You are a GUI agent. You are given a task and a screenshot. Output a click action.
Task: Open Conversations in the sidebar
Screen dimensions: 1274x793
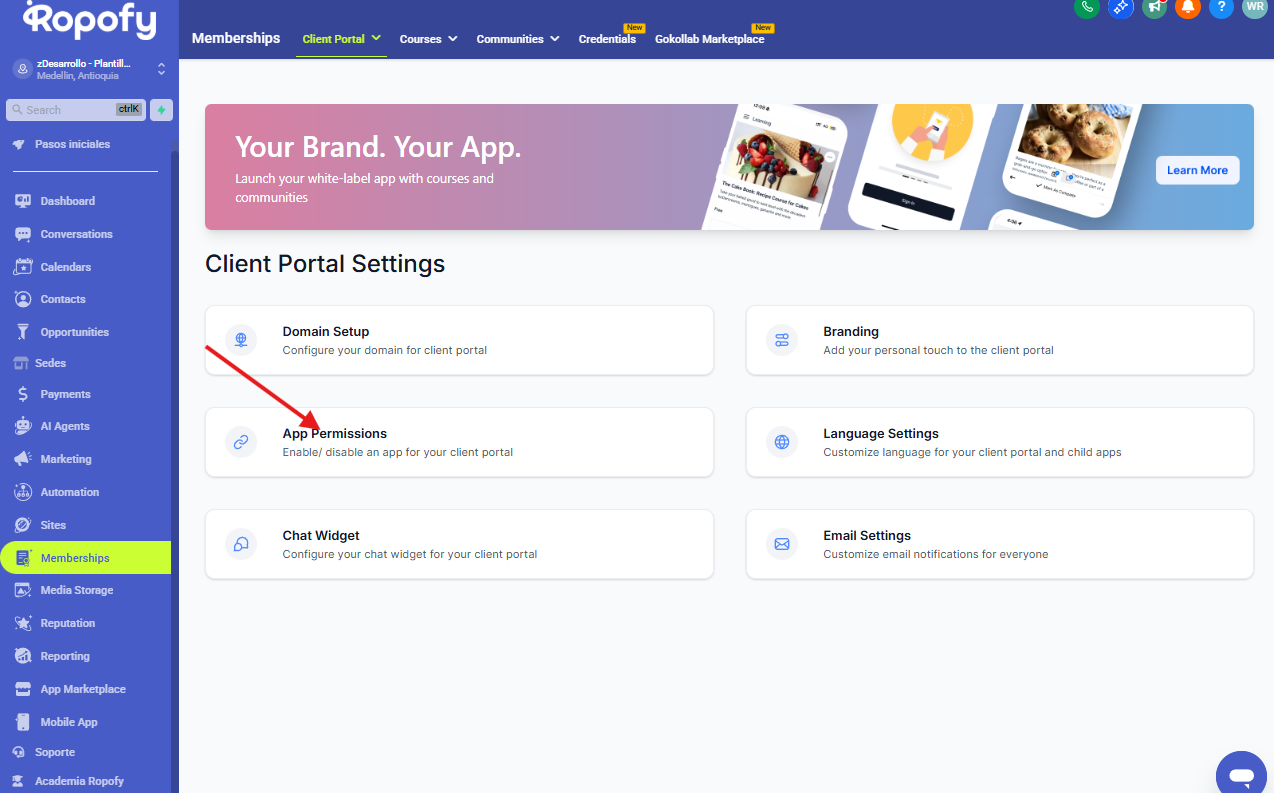pyautogui.click(x=76, y=234)
